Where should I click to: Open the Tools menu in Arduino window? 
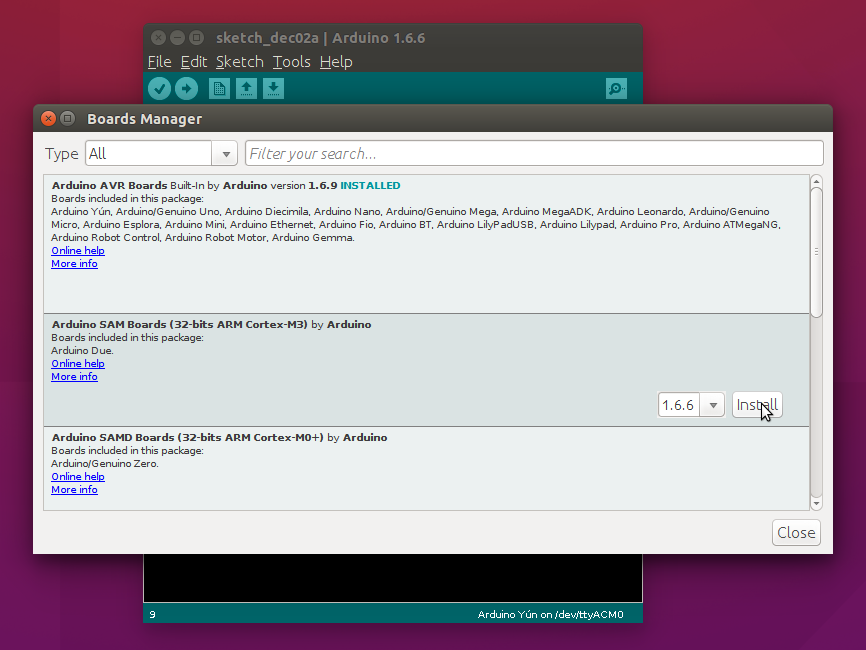pyautogui.click(x=292, y=62)
